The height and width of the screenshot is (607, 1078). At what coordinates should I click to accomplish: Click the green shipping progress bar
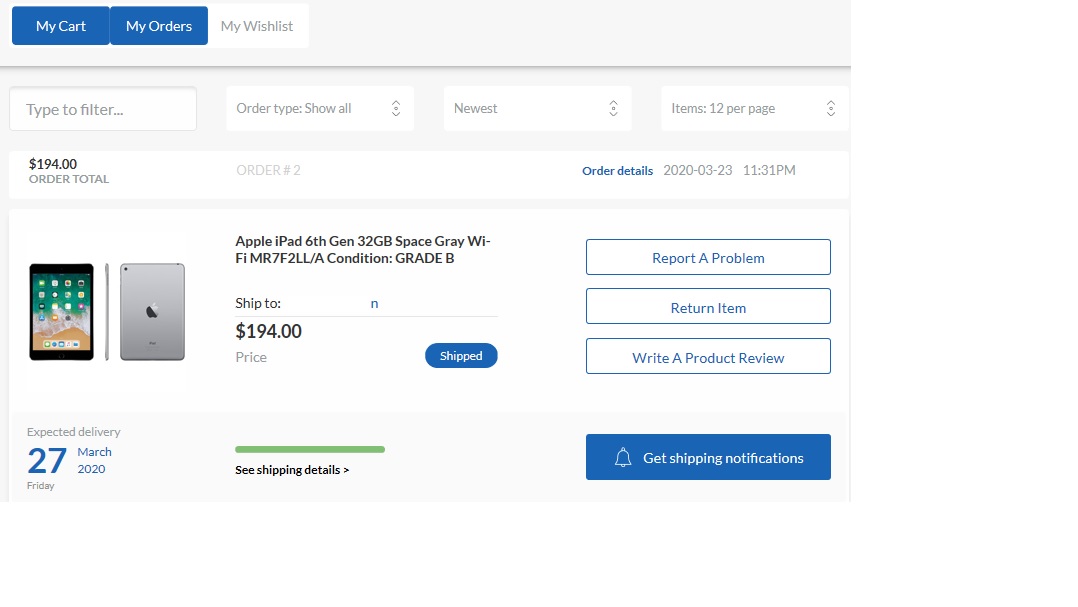pyautogui.click(x=310, y=450)
